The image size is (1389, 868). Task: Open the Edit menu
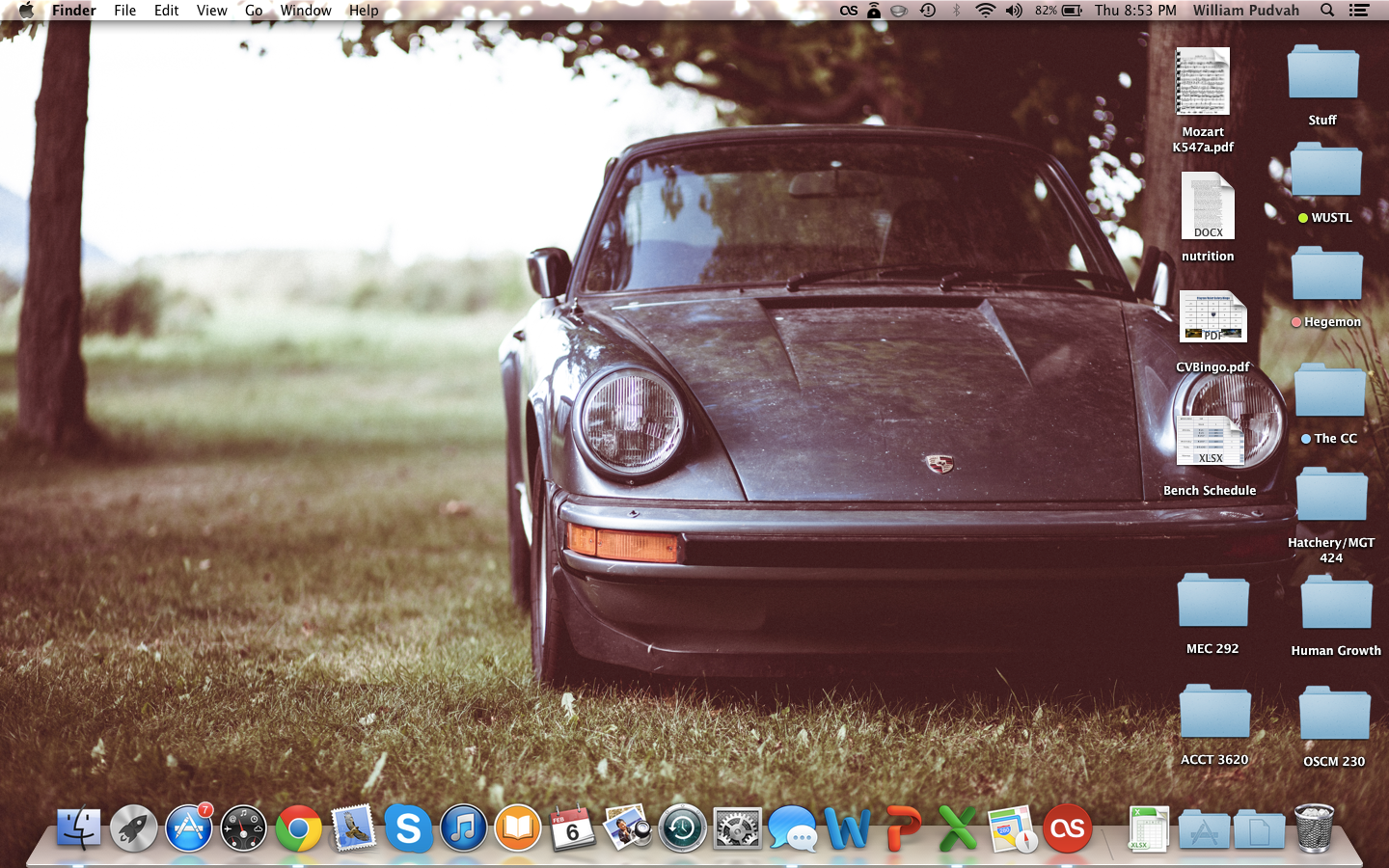click(x=167, y=11)
